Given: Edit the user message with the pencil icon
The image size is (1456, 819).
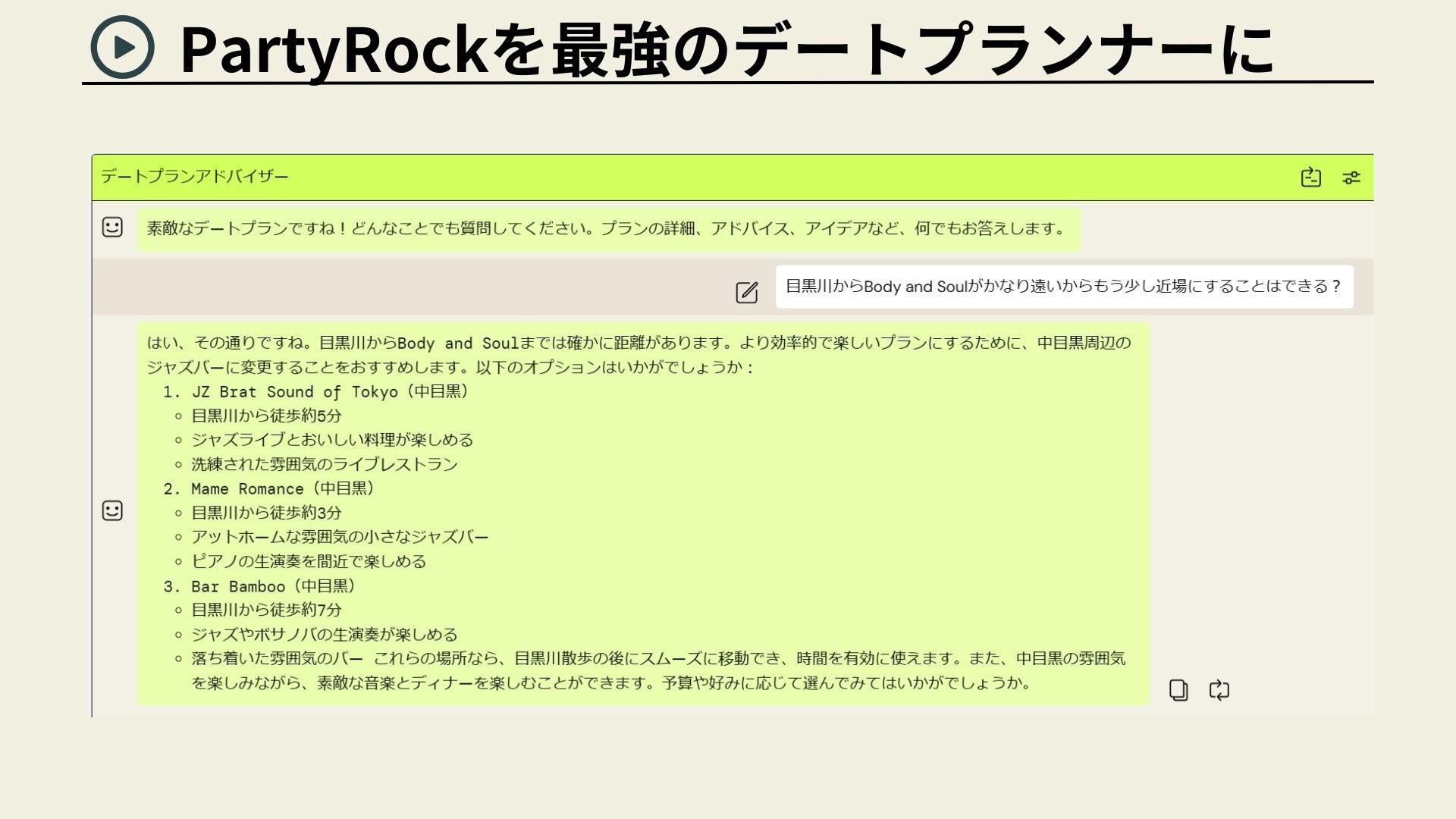Looking at the screenshot, I should (x=746, y=292).
